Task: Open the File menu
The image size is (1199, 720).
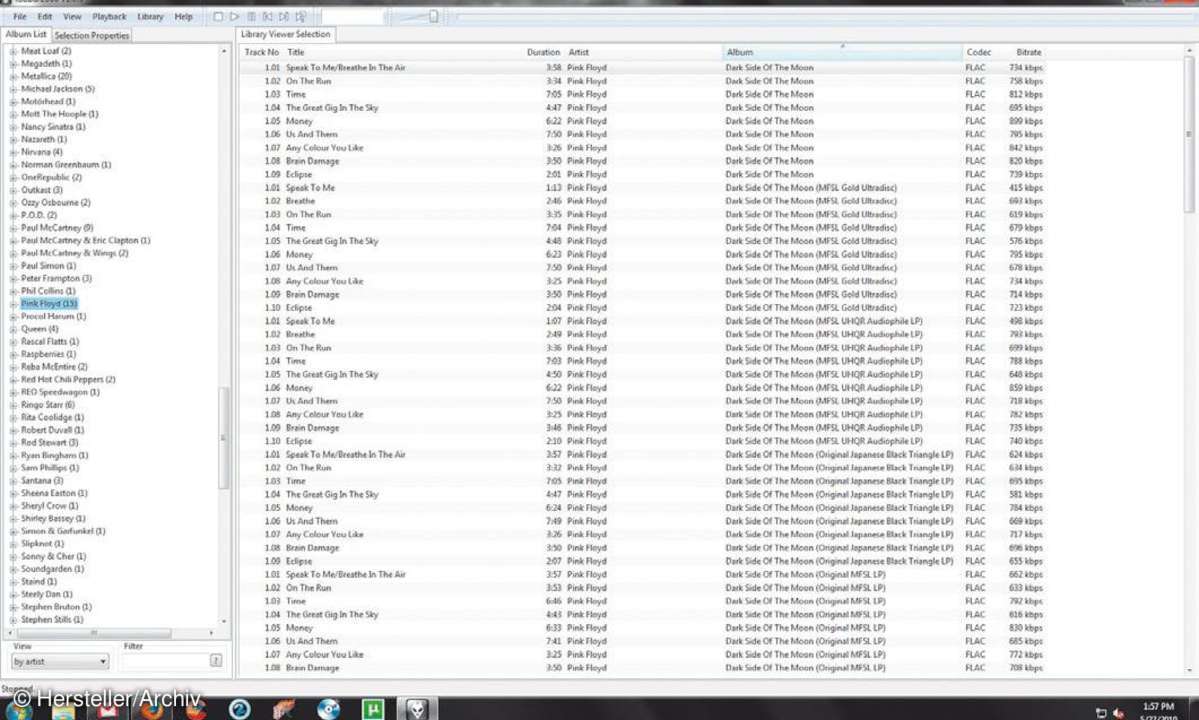Action: 20,16
